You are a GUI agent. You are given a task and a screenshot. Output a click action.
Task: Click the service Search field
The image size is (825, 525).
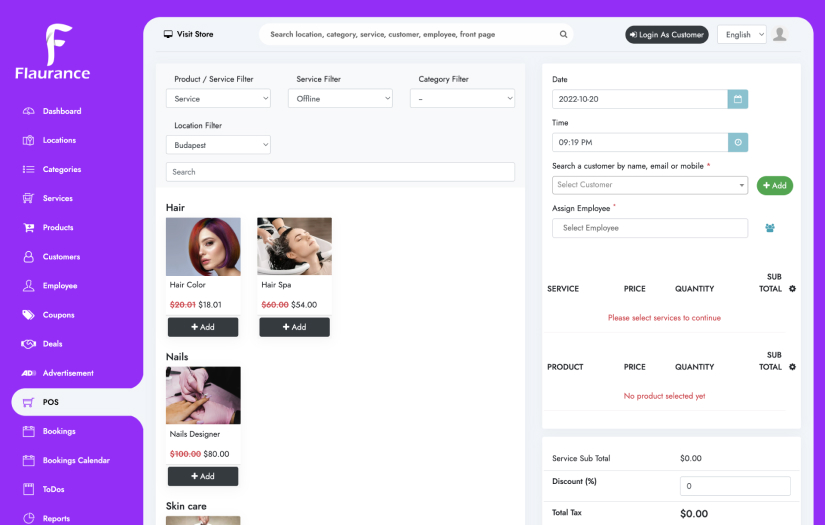(340, 172)
